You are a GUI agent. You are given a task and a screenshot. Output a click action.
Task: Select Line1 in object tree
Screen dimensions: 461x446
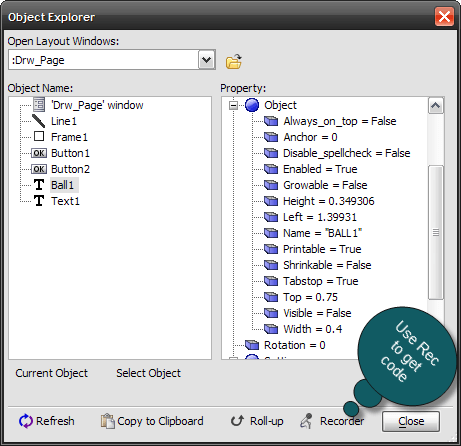pyautogui.click(x=64, y=121)
